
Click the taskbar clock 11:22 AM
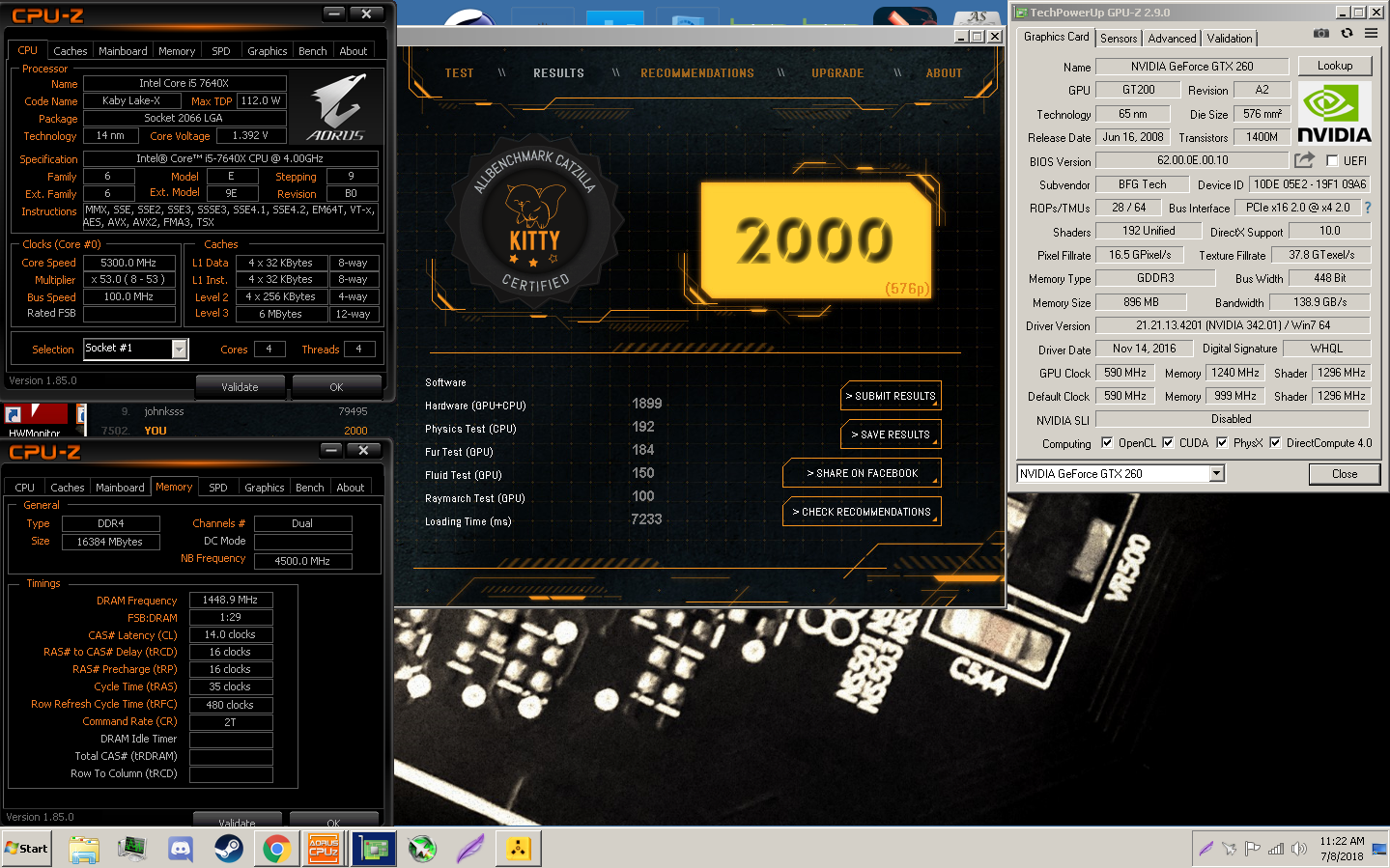1342,841
